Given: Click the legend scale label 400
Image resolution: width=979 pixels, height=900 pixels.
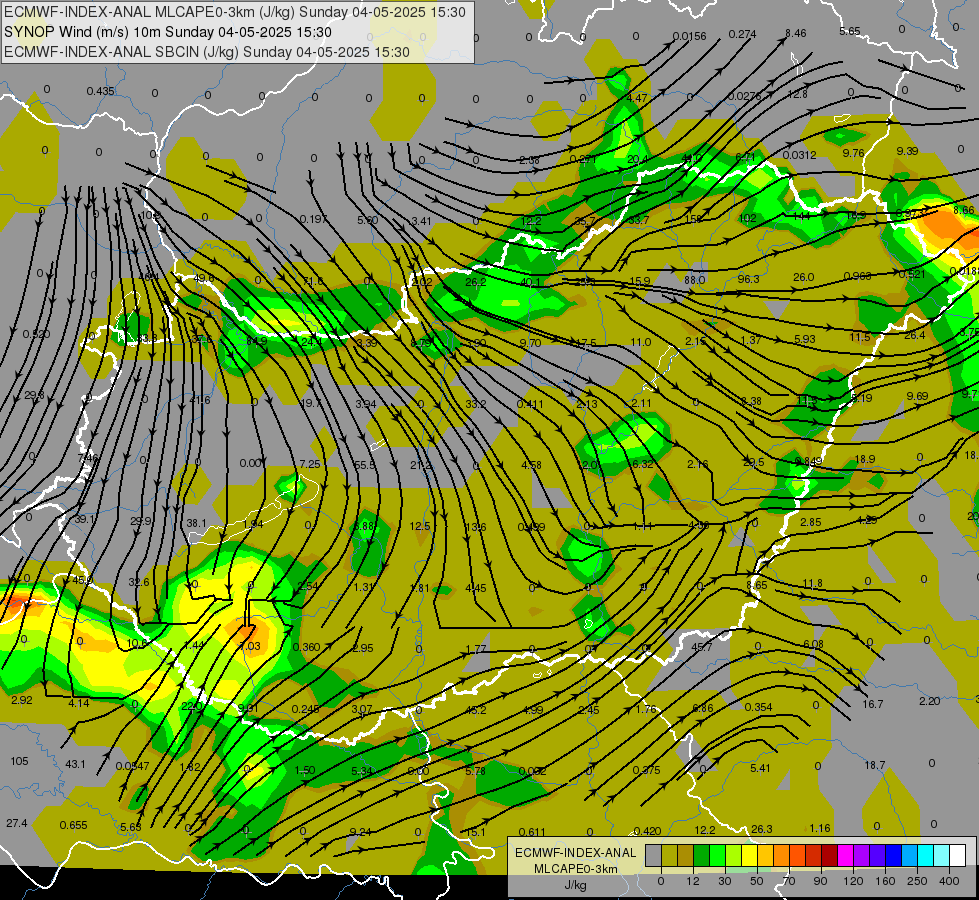Looking at the screenshot, I should pyautogui.click(x=949, y=881).
